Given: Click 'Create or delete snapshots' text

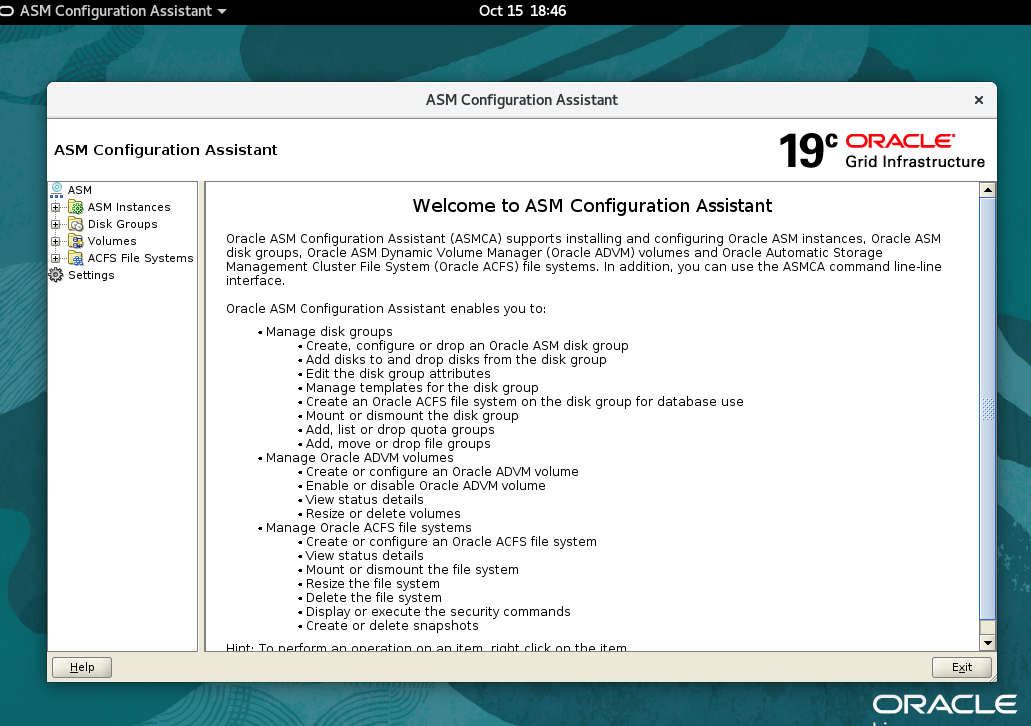Looking at the screenshot, I should pyautogui.click(x=392, y=625).
